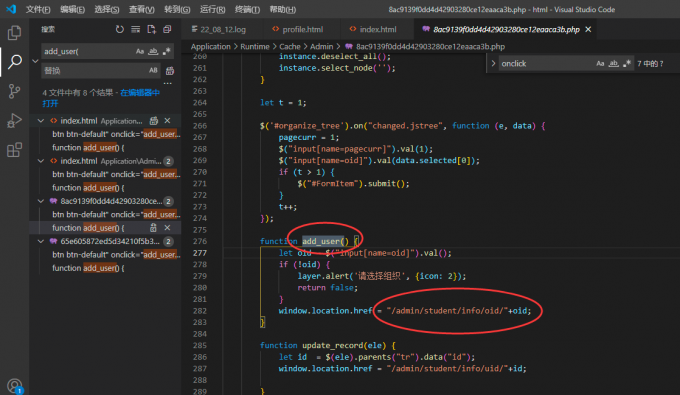Viewport: 680px width, 395px height.
Task: Click Replace All icon beside replace field
Action: [170, 70]
